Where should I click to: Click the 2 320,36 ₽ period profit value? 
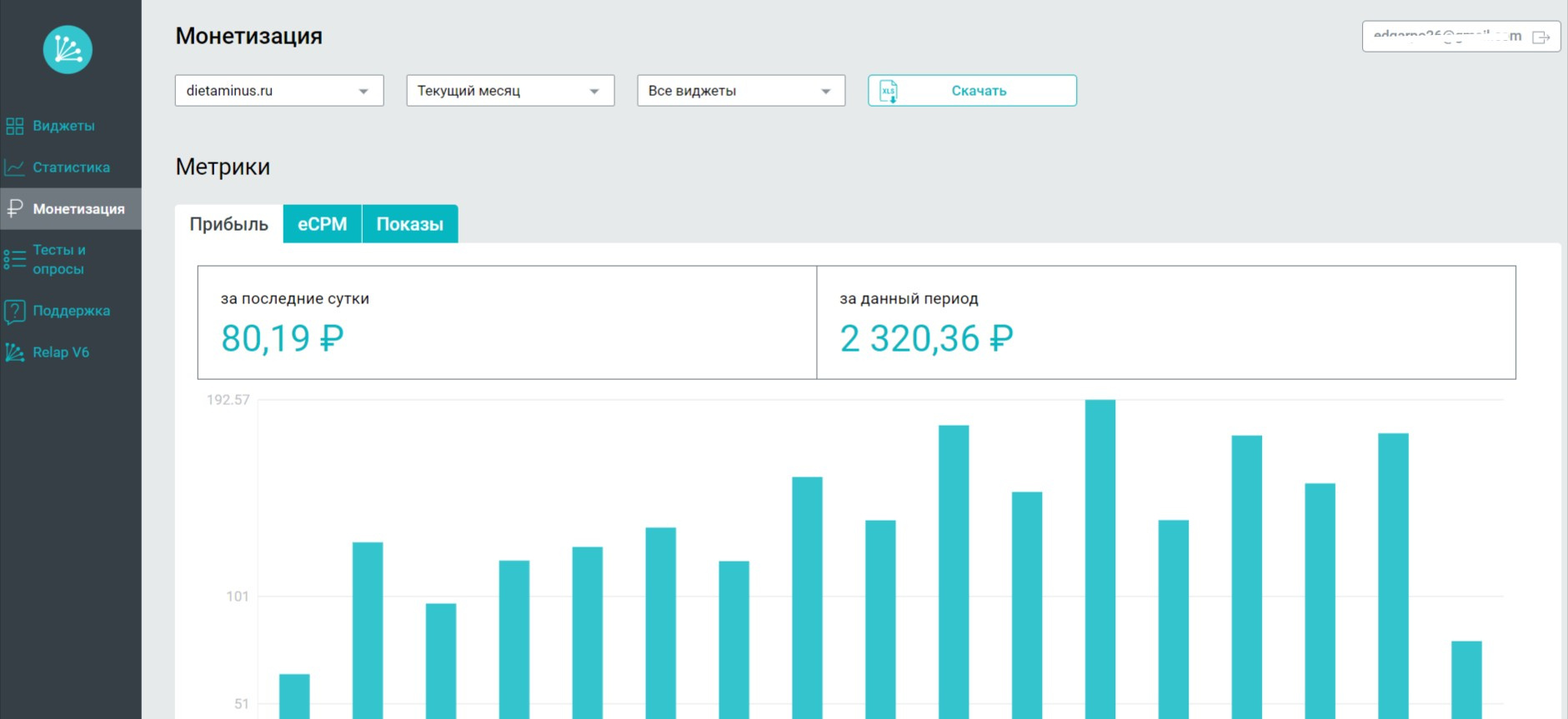click(926, 338)
